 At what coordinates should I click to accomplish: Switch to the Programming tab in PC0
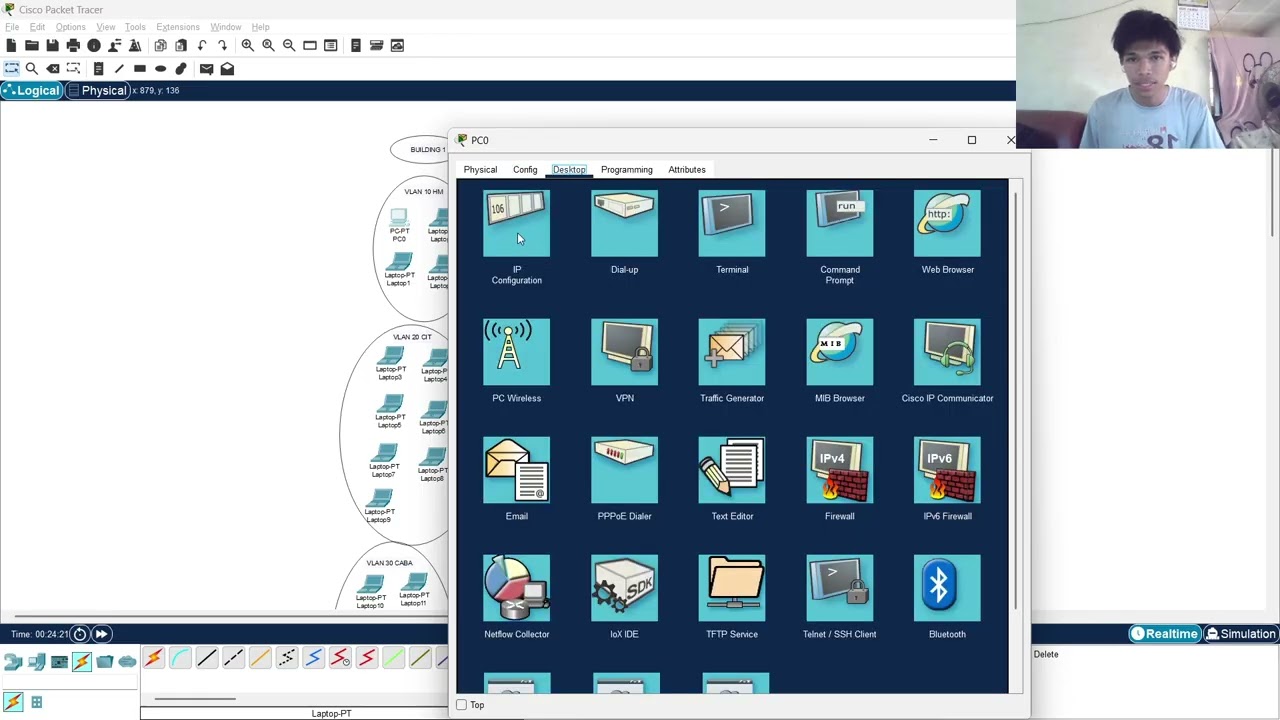(627, 170)
